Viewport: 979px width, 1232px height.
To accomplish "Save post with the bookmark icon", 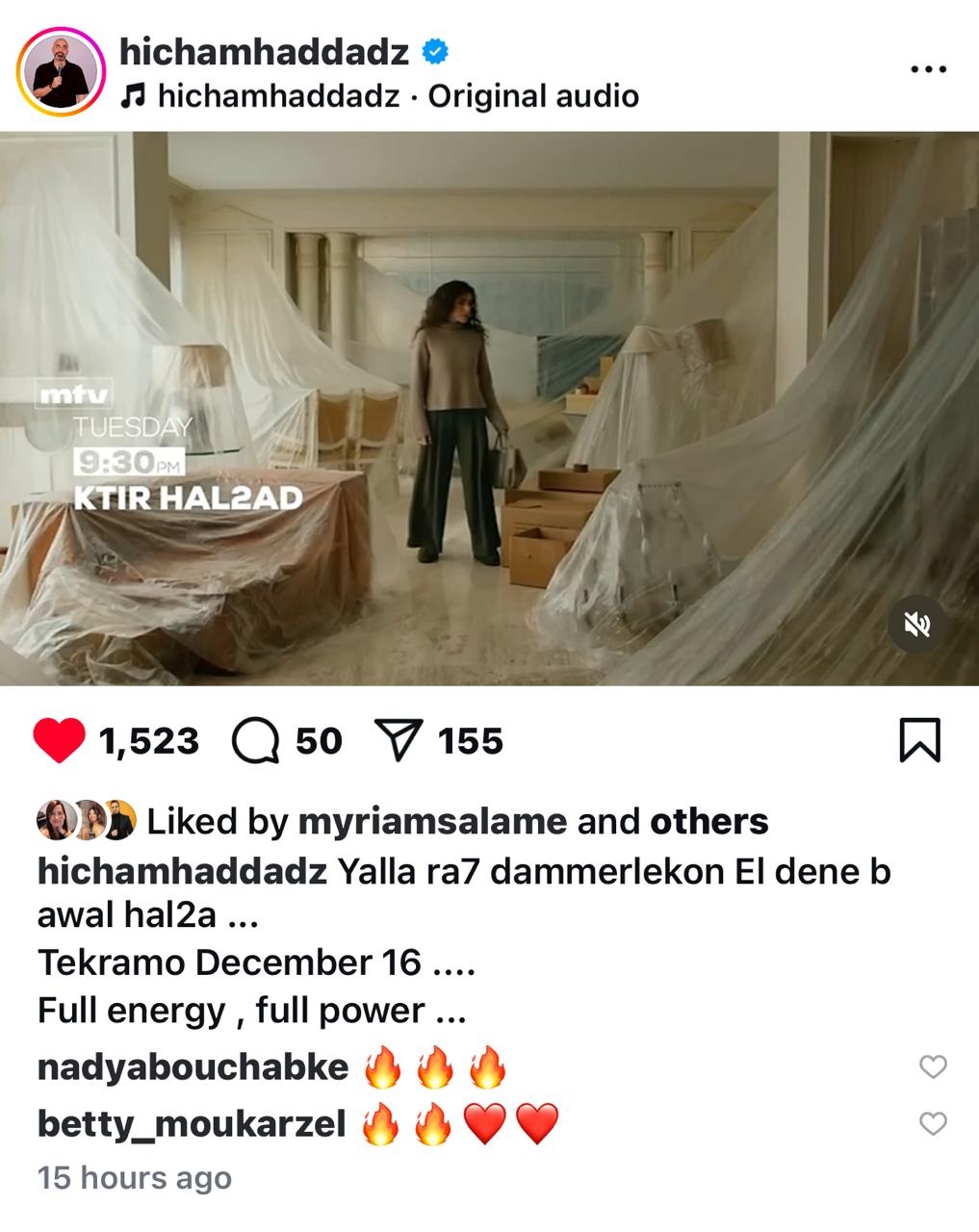I will (x=919, y=740).
